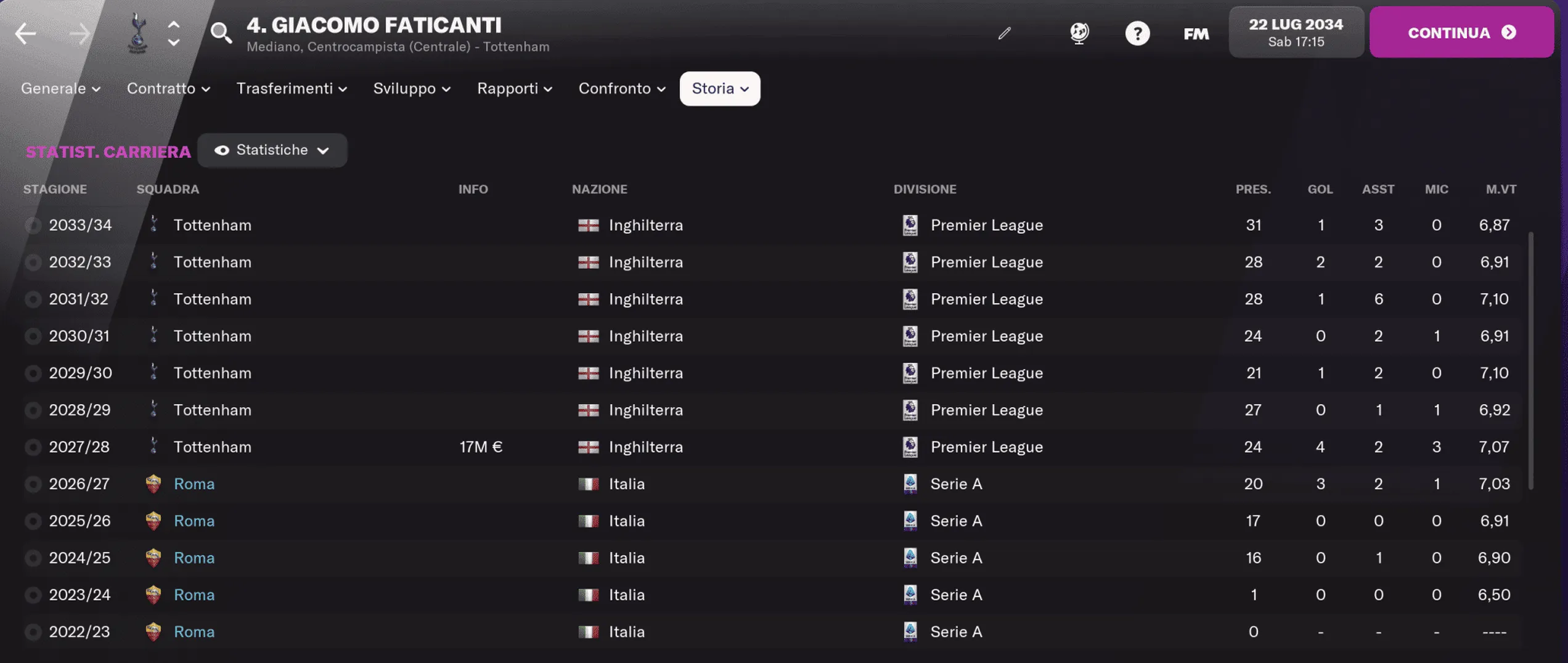Open the Statistiche dropdown
The width and height of the screenshot is (1568, 663).
tap(272, 150)
